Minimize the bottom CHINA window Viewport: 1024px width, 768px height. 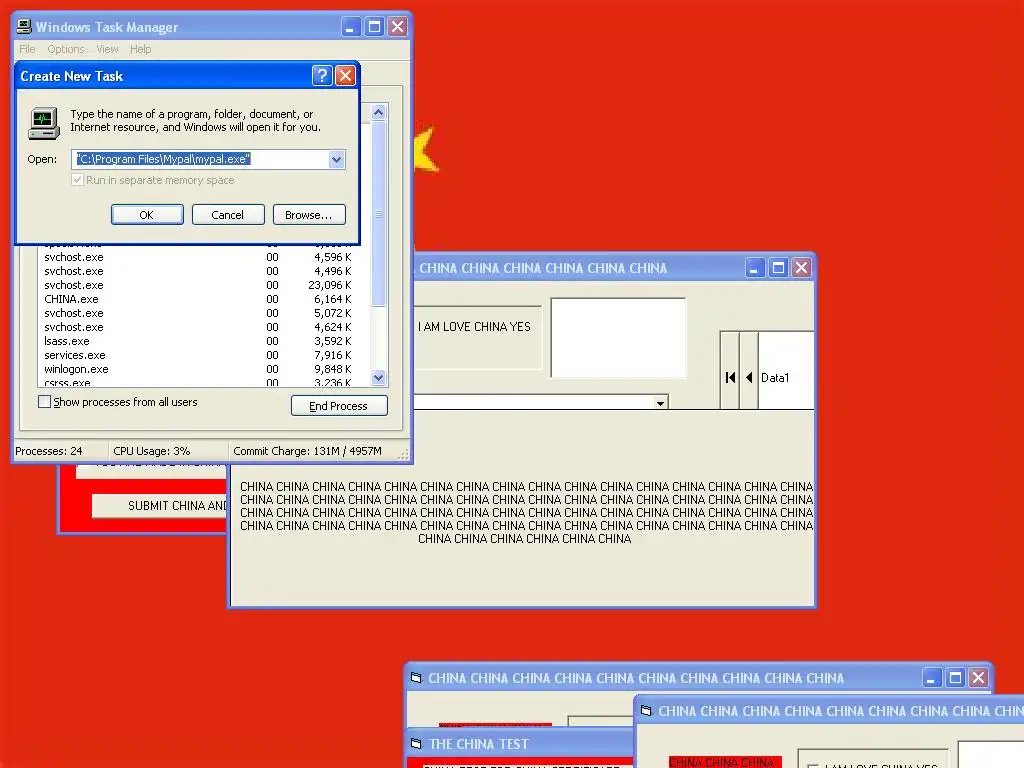pyautogui.click(x=931, y=678)
